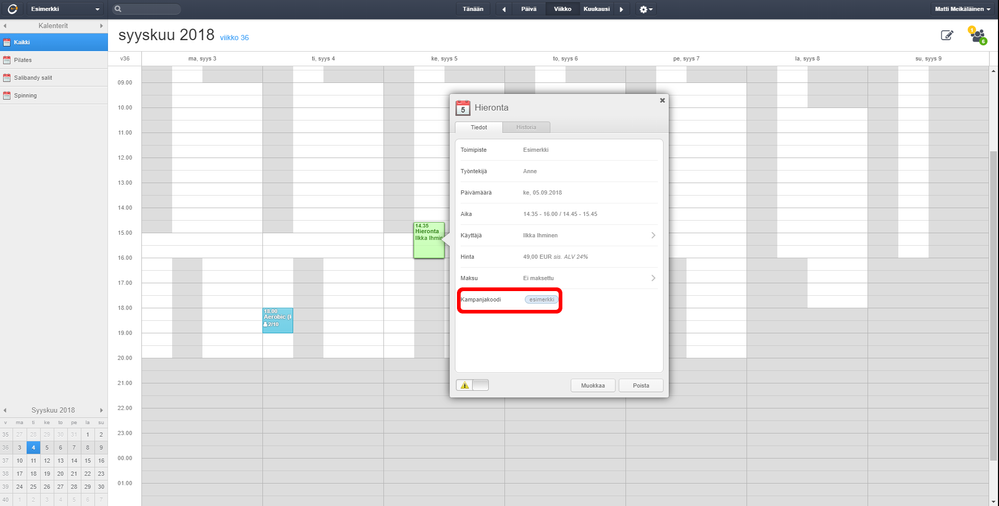Click the esimerkki campaign code tag

coord(541,300)
